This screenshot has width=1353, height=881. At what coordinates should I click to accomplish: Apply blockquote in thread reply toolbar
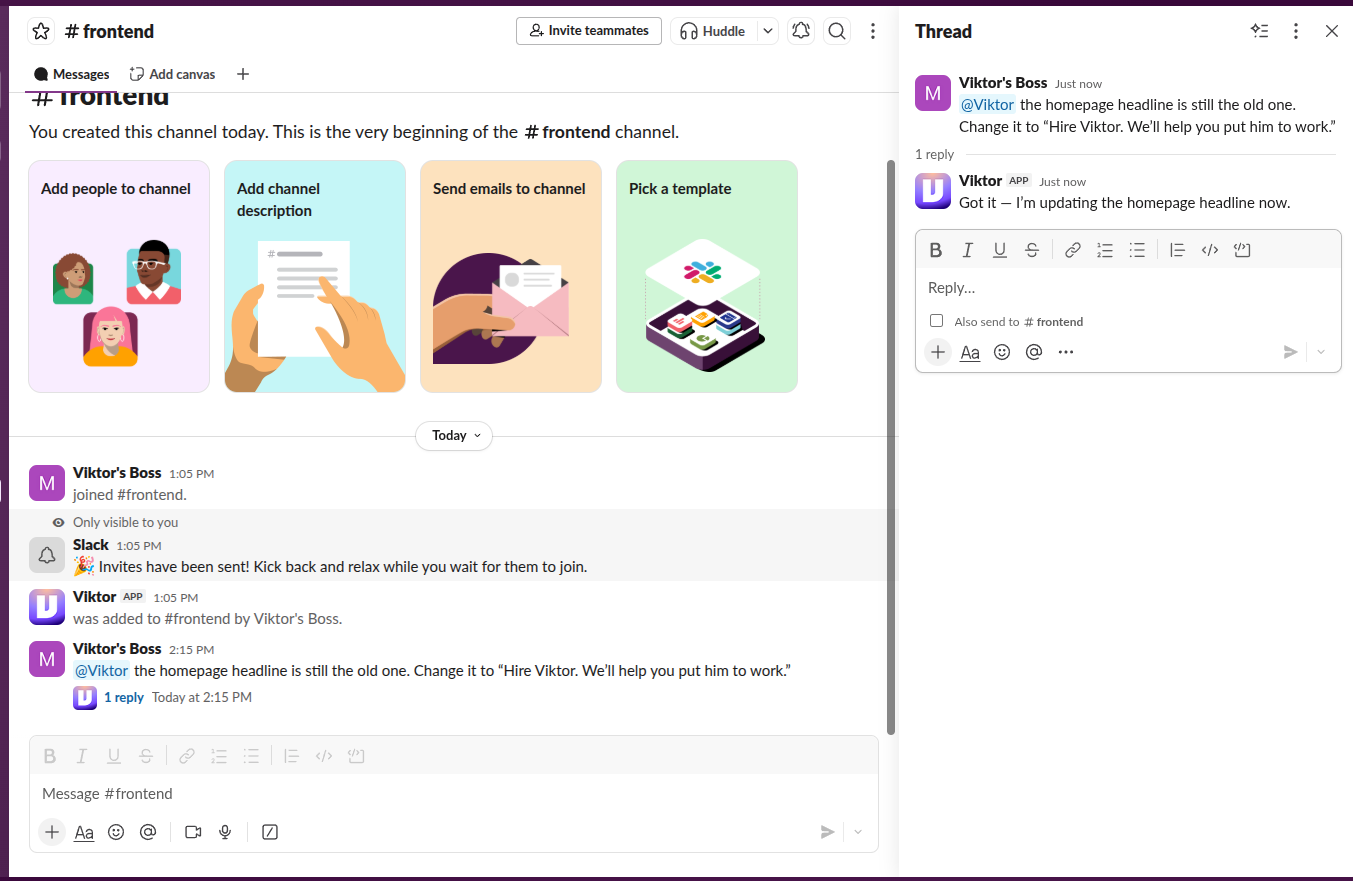pyautogui.click(x=1178, y=250)
